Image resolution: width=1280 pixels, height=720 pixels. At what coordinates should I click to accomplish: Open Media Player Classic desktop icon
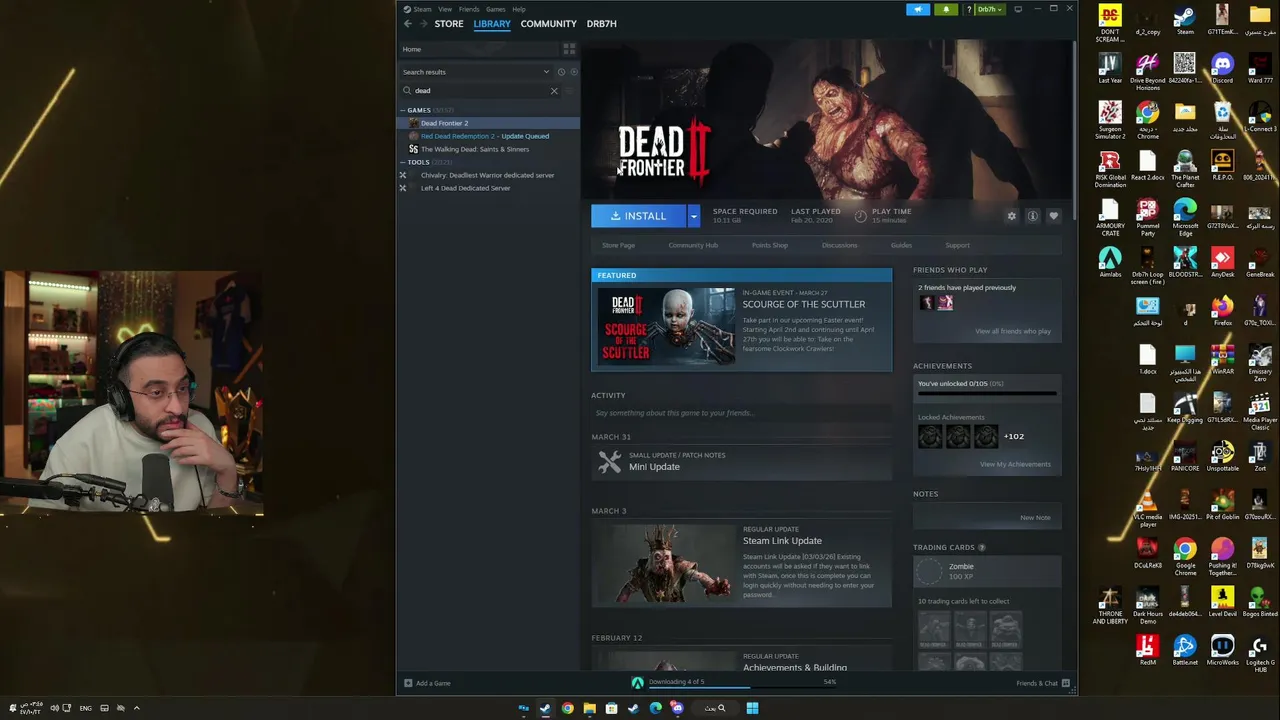[x=1260, y=411]
